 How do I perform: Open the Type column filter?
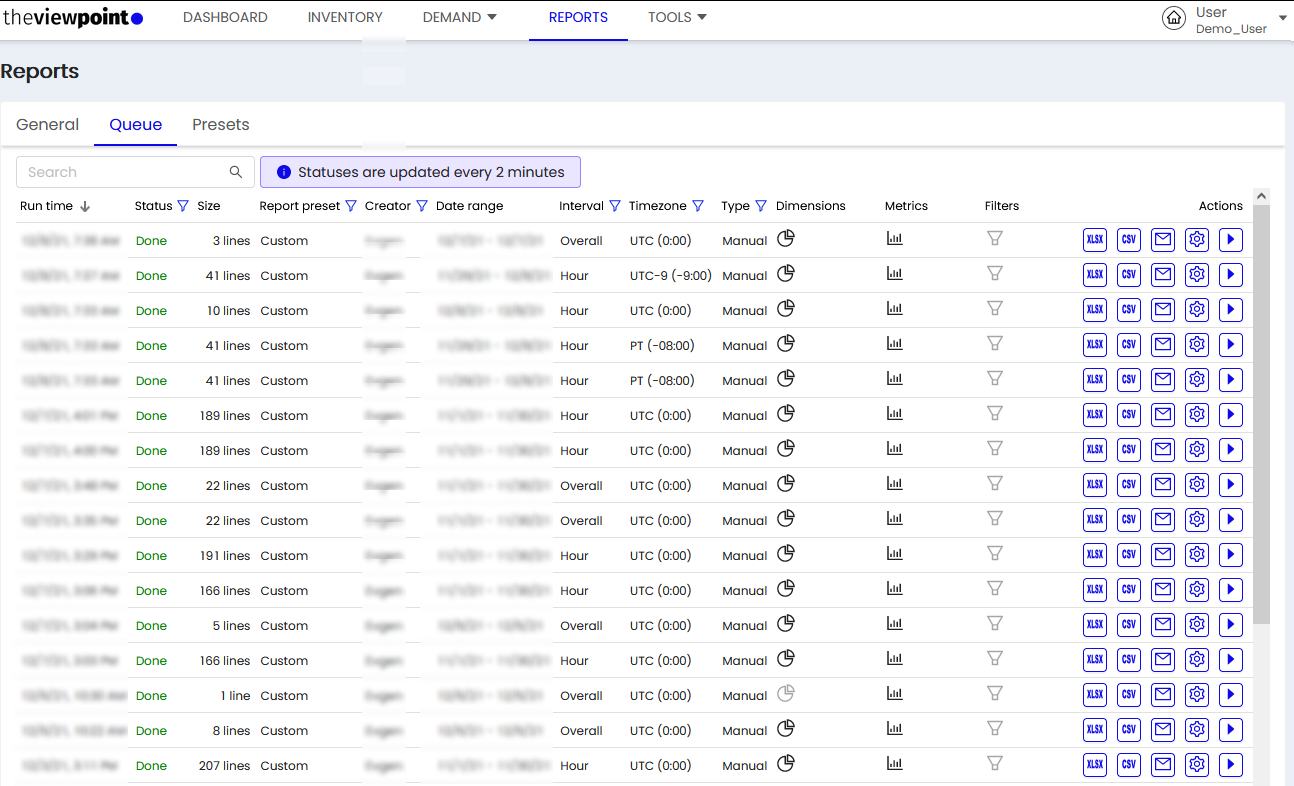coord(761,206)
